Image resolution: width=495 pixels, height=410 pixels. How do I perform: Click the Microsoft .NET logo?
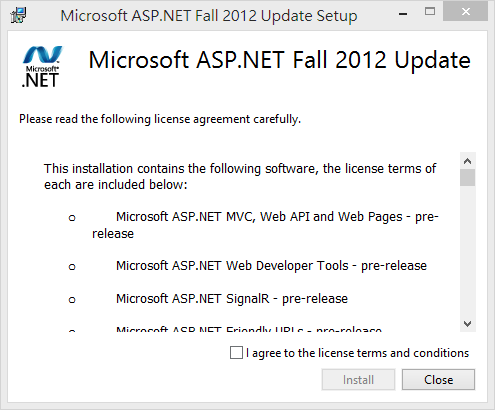(x=42, y=67)
